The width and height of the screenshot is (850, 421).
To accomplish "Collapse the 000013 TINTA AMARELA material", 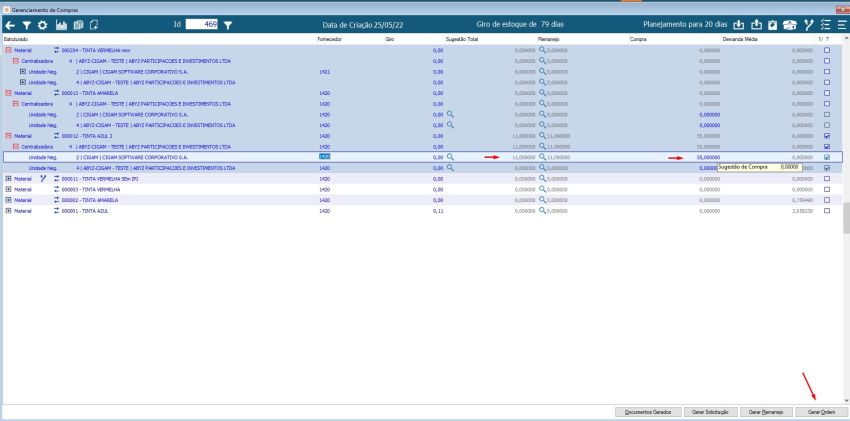I will [x=8, y=93].
